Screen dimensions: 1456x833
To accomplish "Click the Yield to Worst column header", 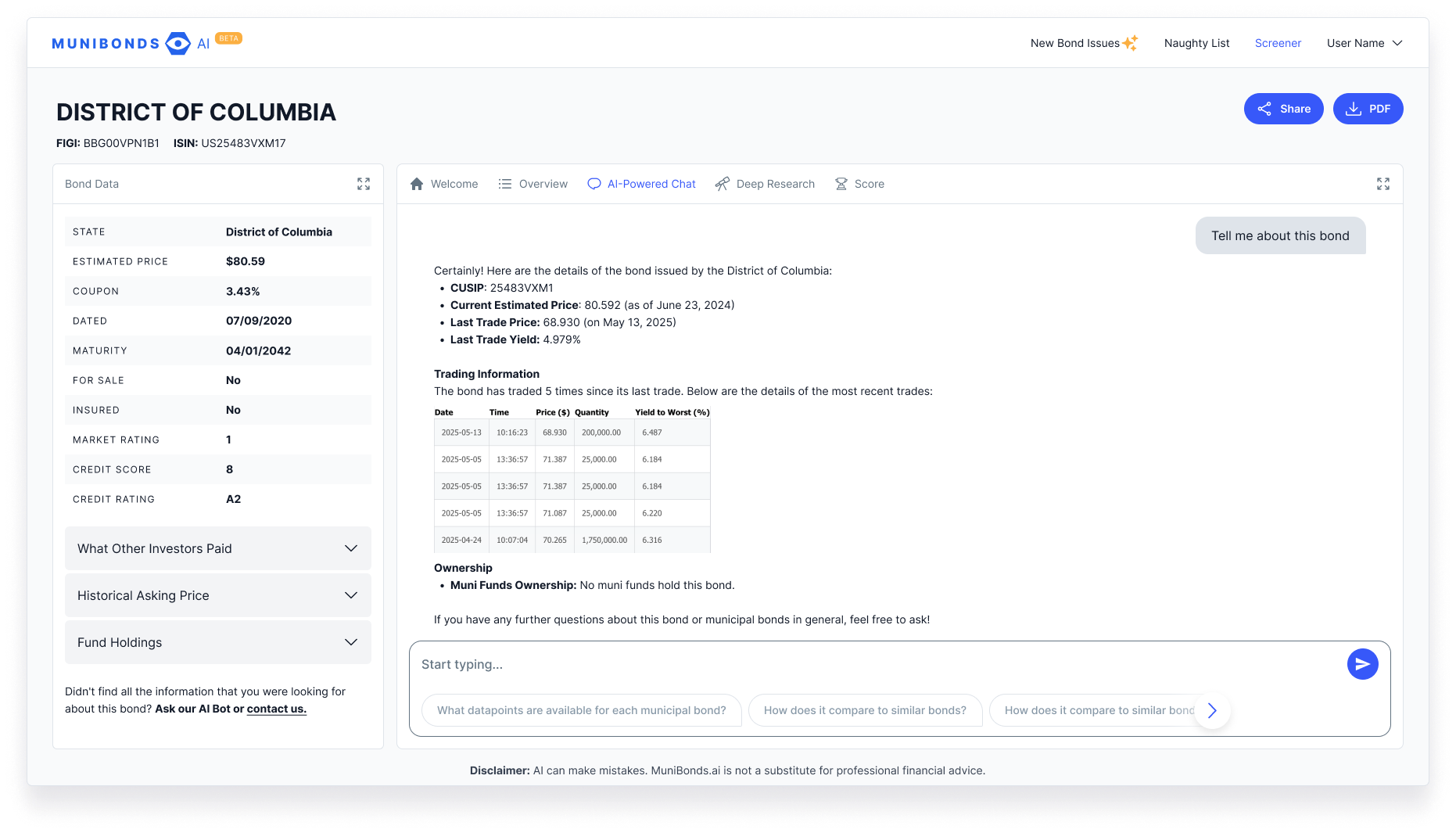I will click(x=672, y=412).
